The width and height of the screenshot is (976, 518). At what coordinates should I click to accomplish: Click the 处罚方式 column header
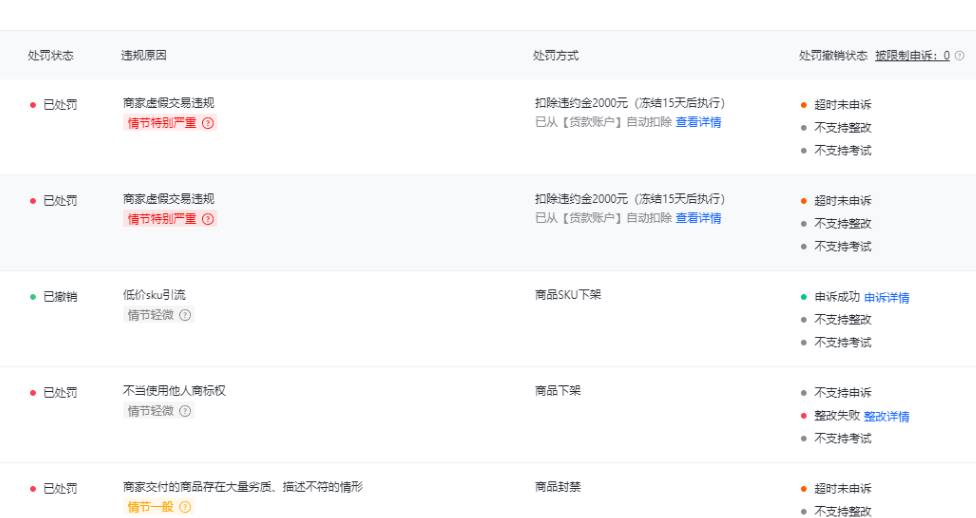tap(556, 56)
